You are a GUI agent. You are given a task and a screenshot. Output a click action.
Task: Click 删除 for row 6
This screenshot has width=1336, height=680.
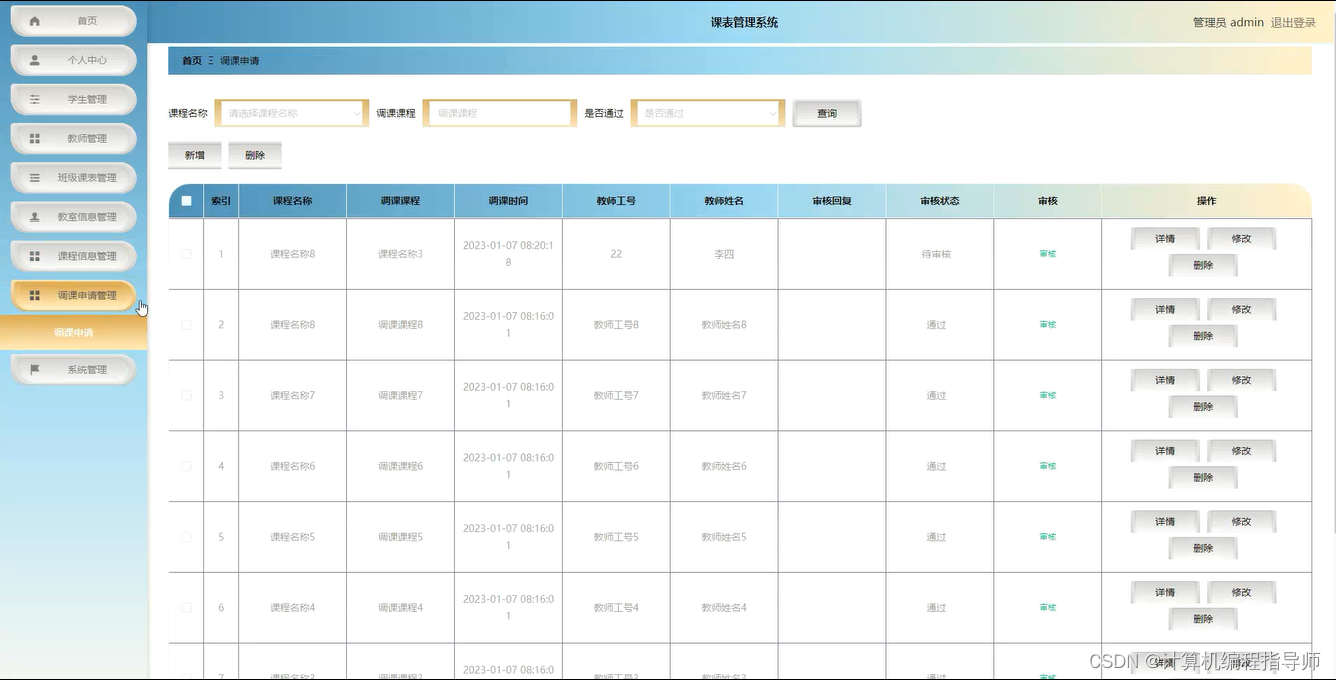tap(1203, 619)
